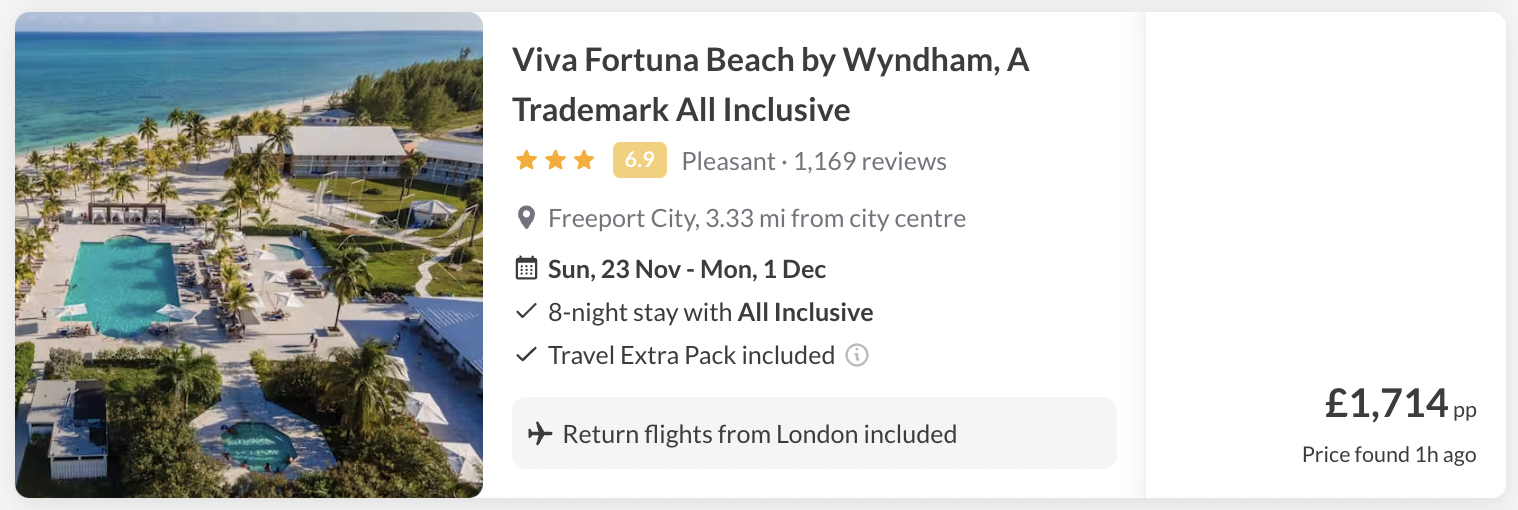Click the Pleasant rating label
Screen dimensions: 1518x510
coord(728,161)
